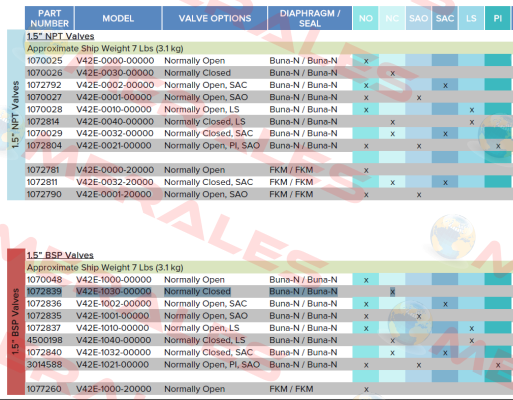The width and height of the screenshot is (513, 400).
Task: Click the vertical red 1.5" BSP Valves sidebar
Action: (x=16, y=321)
